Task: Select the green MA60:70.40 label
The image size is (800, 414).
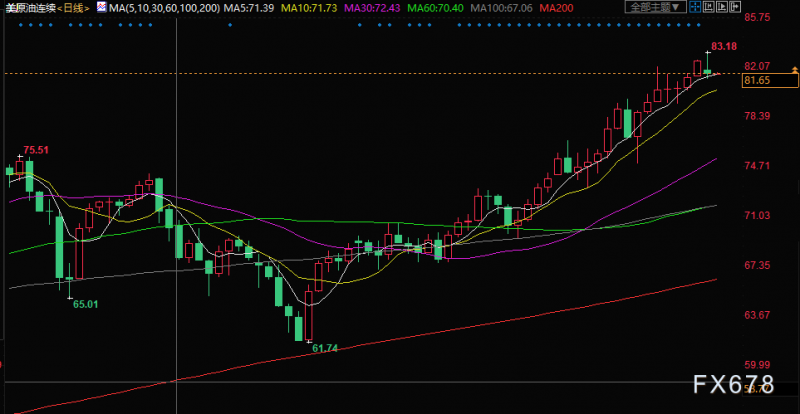Action: point(434,8)
